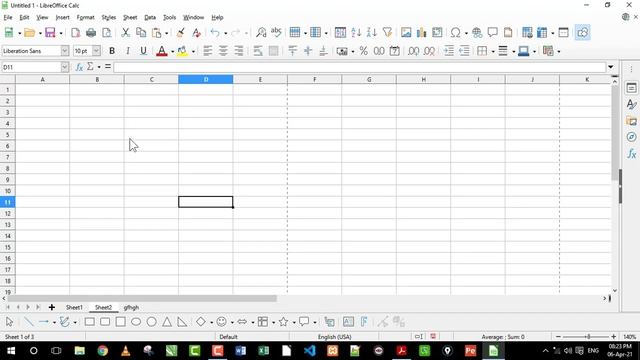This screenshot has height=360, width=640.
Task: Open the sidebar Functions fx icon
Action: point(631,154)
